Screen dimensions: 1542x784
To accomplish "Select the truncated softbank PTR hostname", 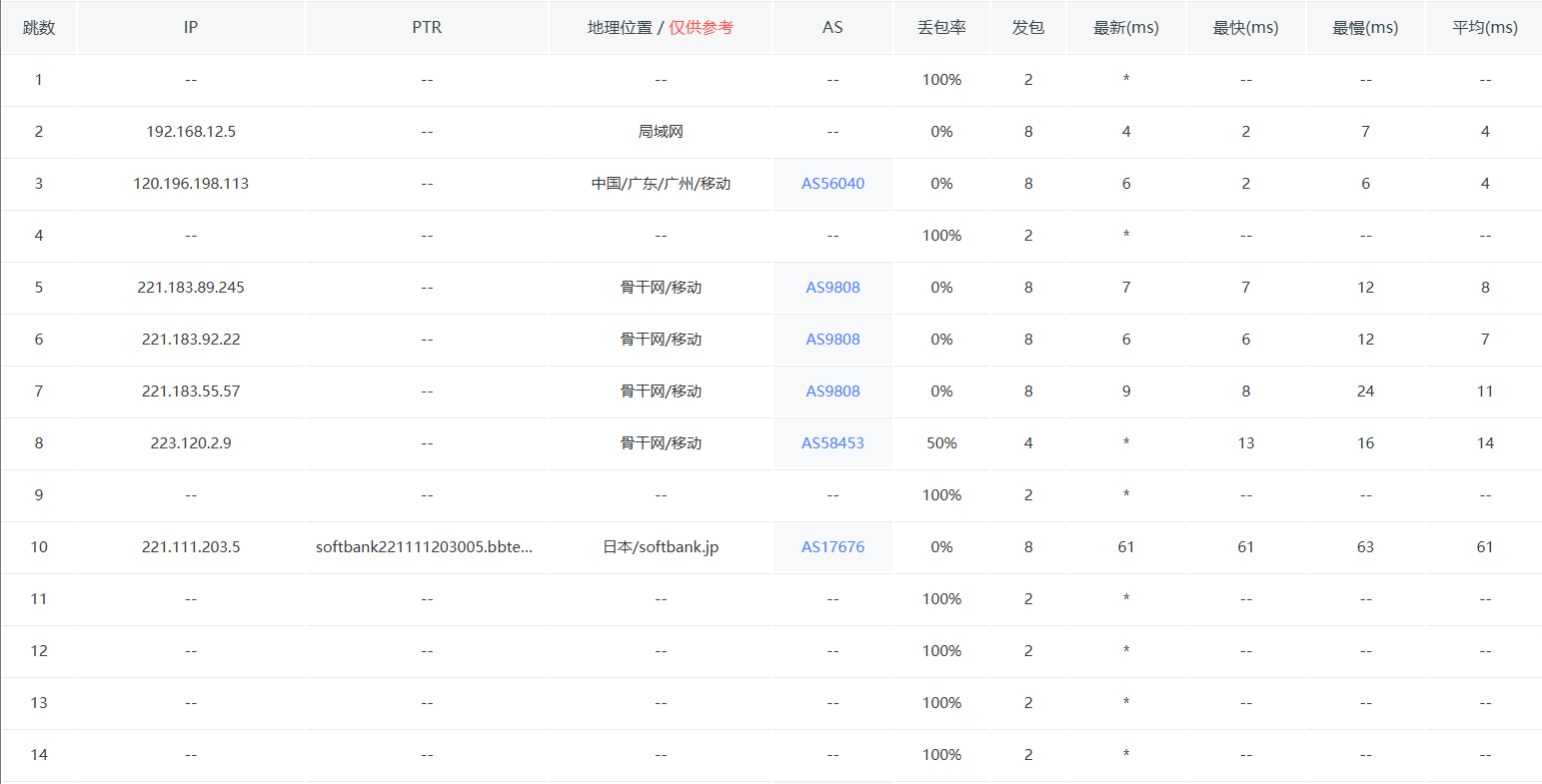I will pos(424,547).
